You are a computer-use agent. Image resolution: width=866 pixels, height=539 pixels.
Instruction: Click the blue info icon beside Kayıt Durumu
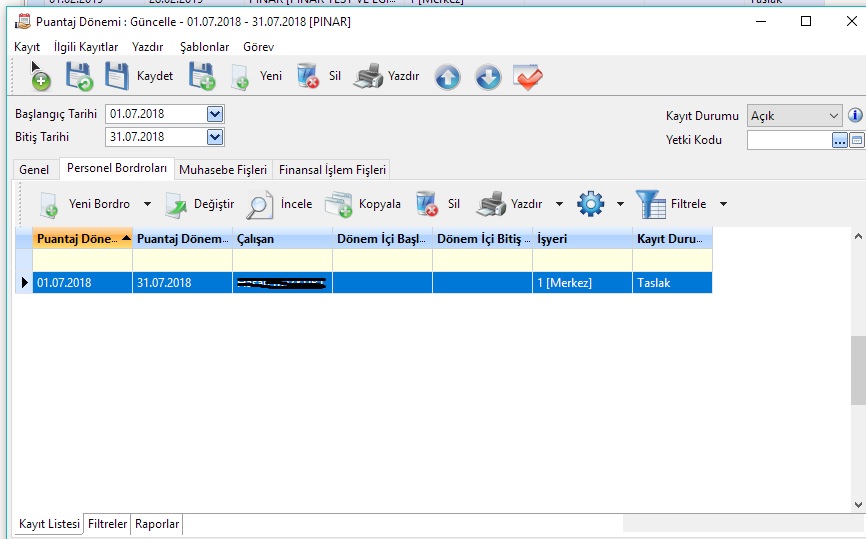tap(855, 115)
